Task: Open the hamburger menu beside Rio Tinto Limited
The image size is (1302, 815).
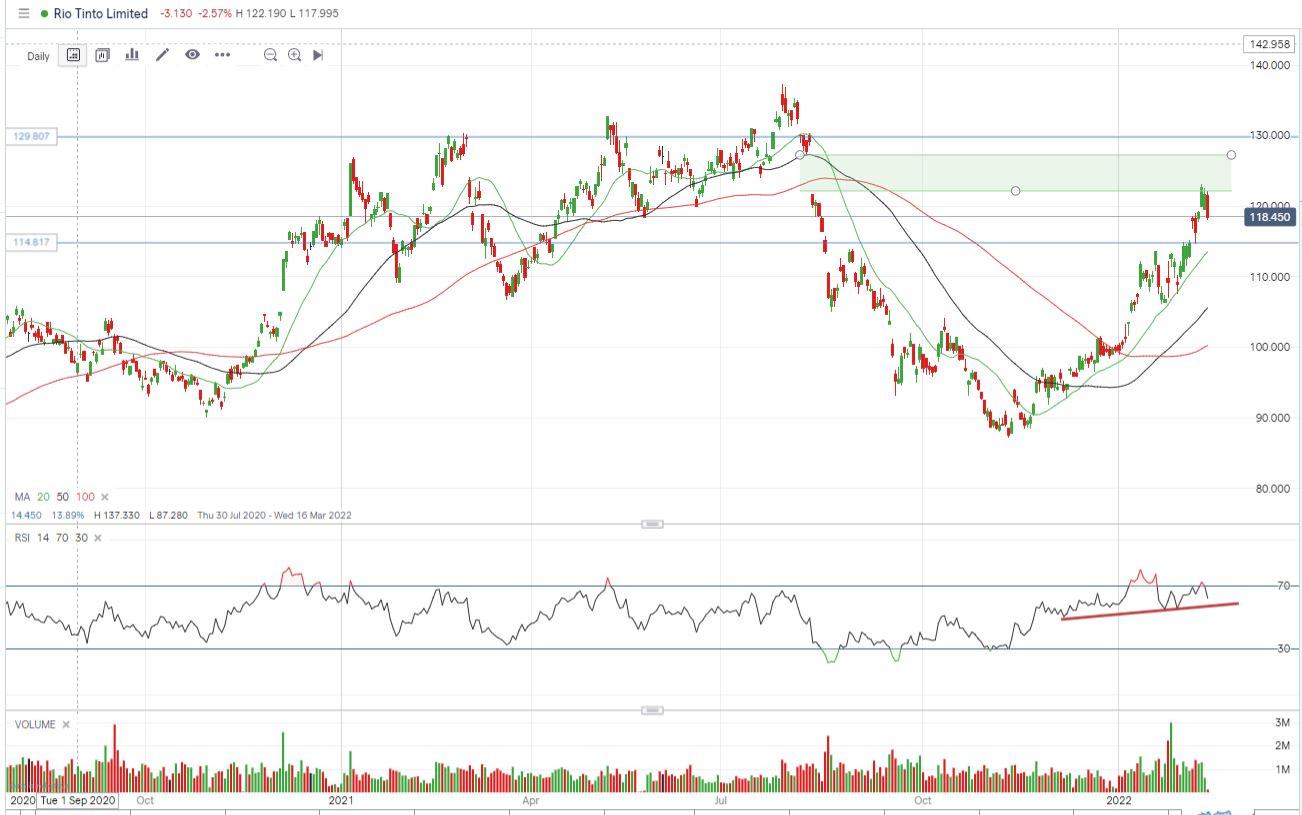Action: [24, 14]
